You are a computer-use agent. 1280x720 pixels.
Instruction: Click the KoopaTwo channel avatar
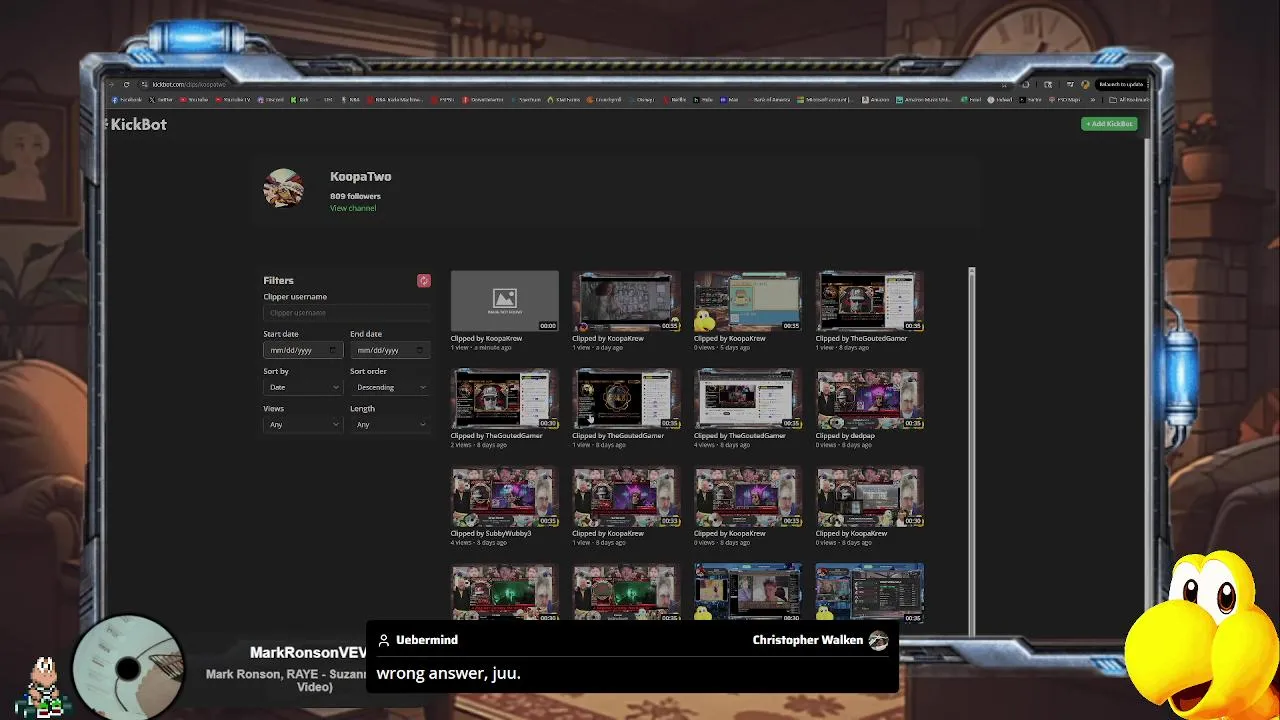[x=283, y=187]
